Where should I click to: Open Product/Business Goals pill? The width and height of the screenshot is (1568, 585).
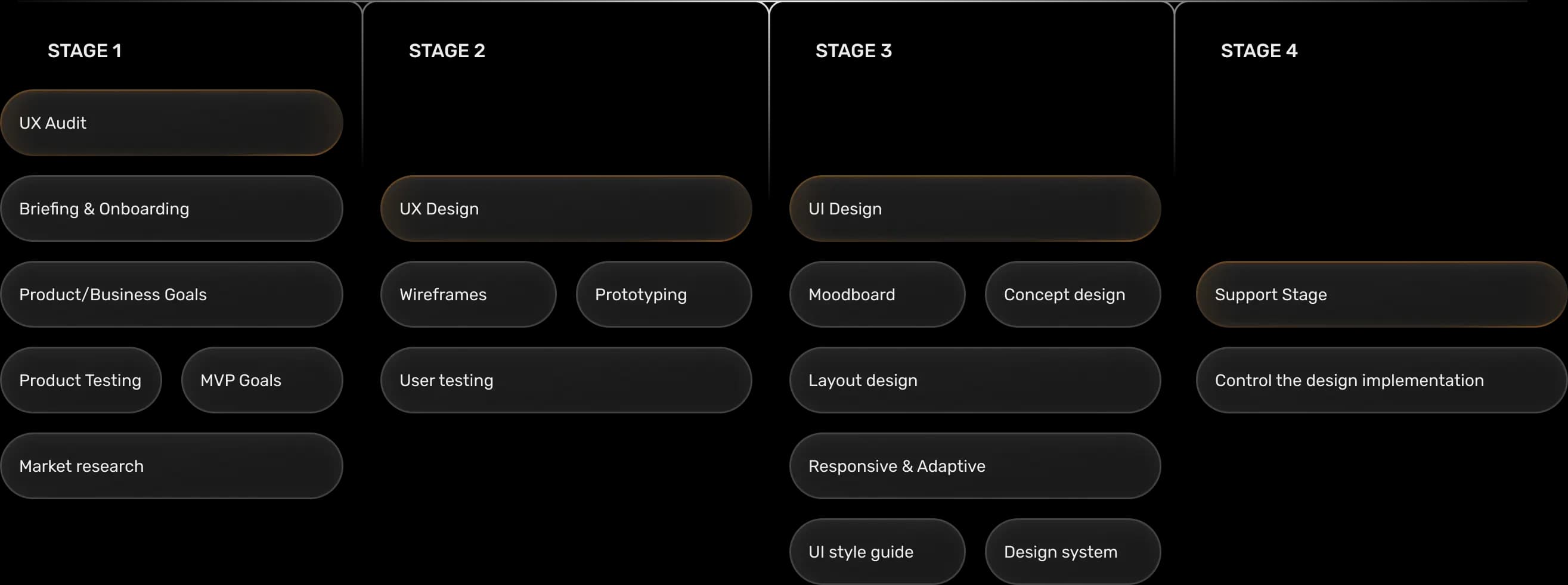(x=172, y=294)
